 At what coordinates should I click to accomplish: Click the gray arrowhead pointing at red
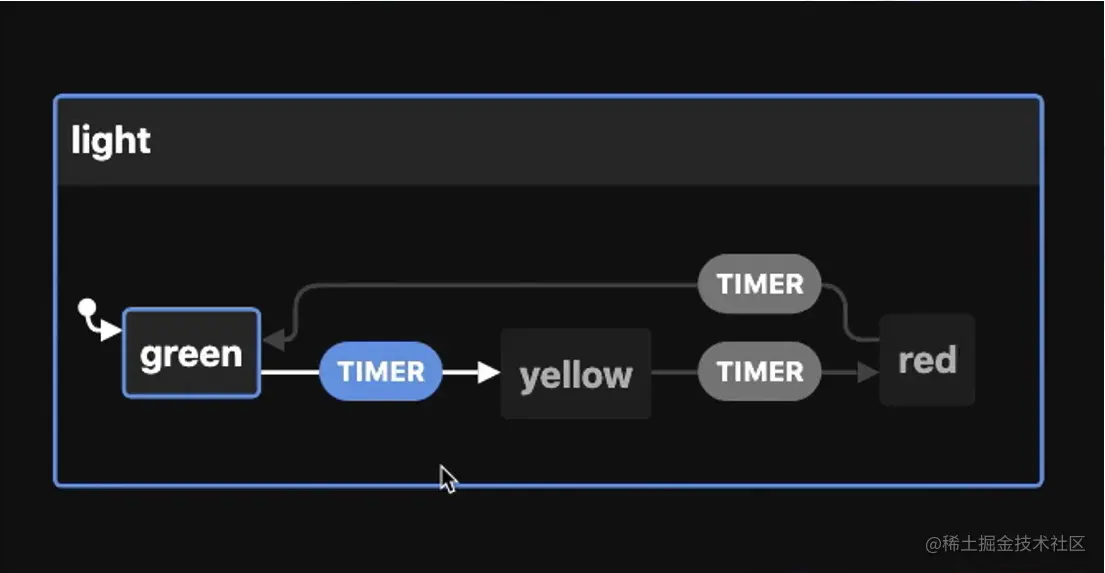[x=868, y=372]
